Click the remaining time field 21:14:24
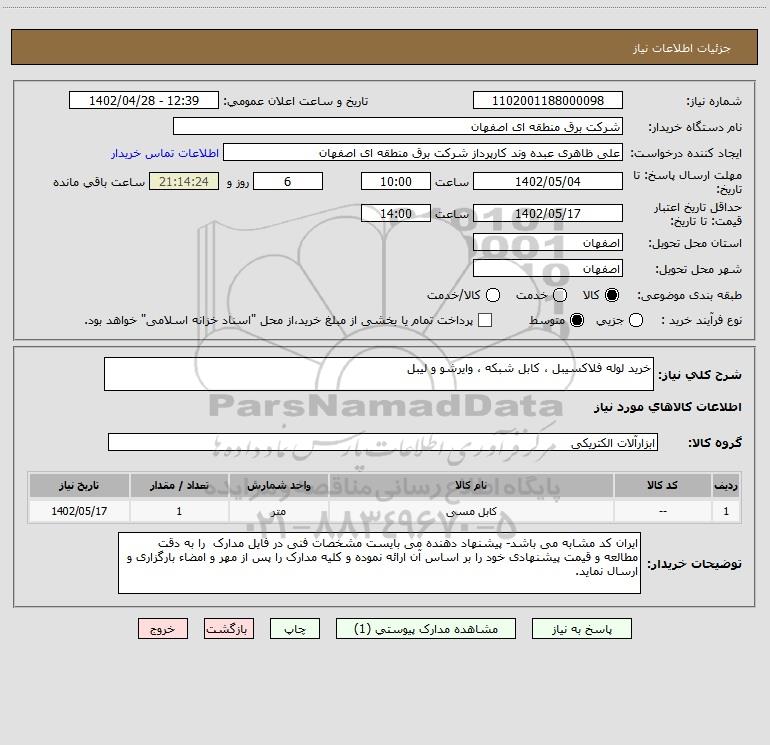The image size is (770, 745). 184,181
